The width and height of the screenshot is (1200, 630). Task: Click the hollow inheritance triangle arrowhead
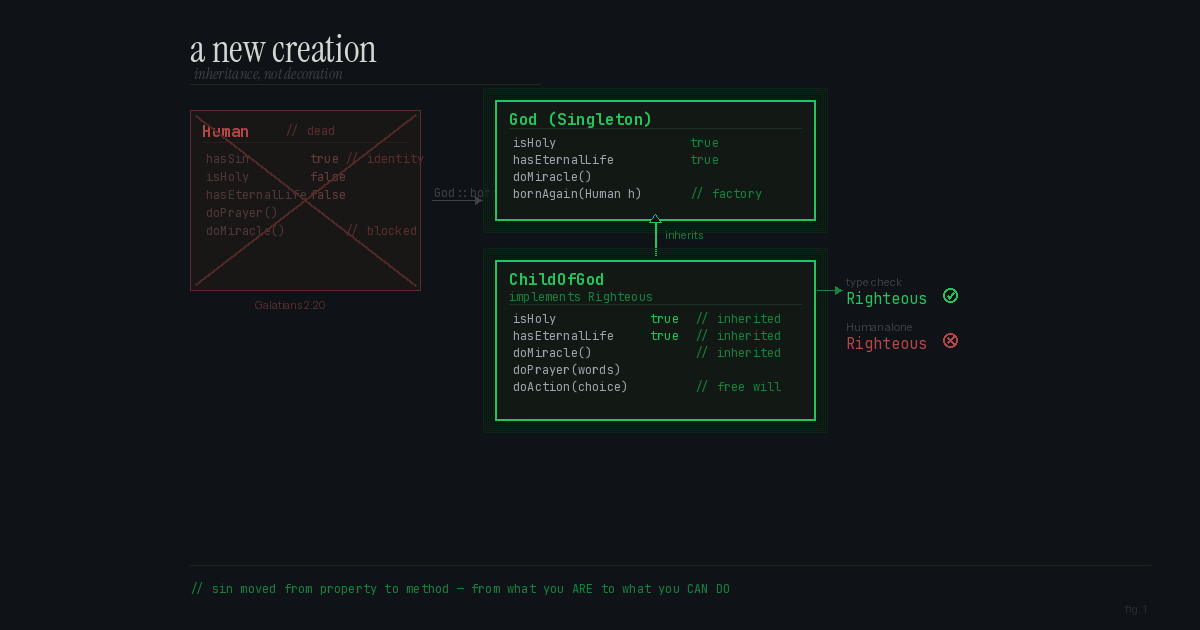[x=655, y=218]
